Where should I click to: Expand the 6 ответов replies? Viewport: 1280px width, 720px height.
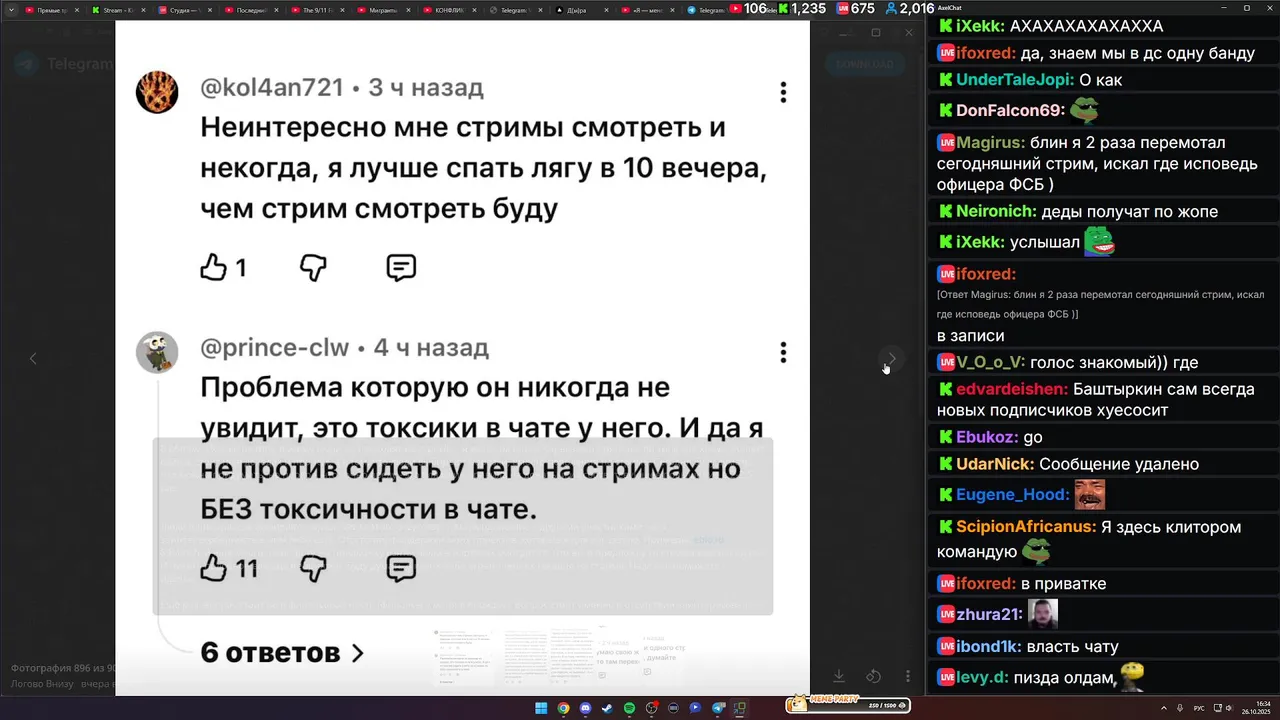282,652
